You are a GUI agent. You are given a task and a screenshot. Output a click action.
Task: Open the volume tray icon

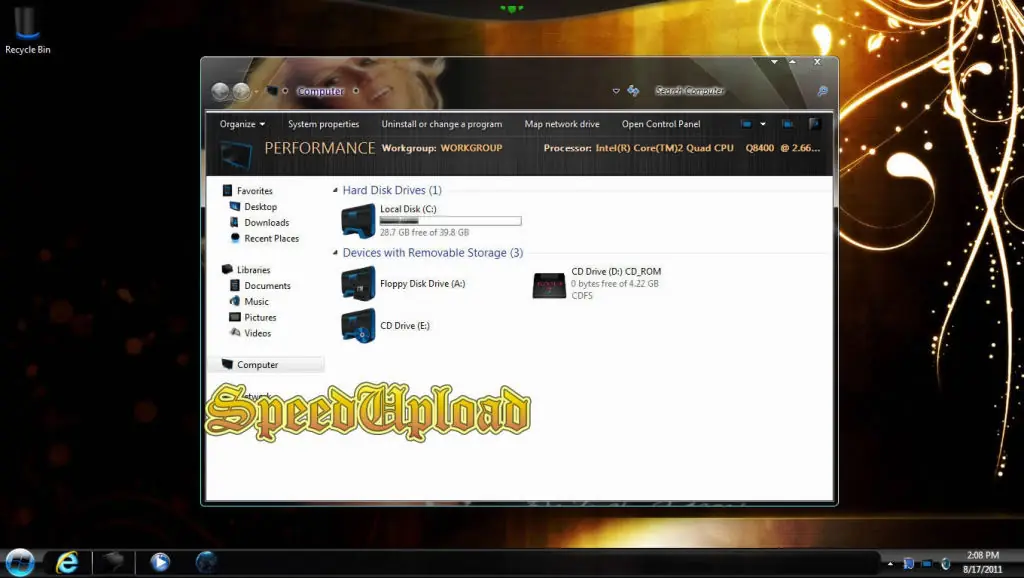pos(945,564)
